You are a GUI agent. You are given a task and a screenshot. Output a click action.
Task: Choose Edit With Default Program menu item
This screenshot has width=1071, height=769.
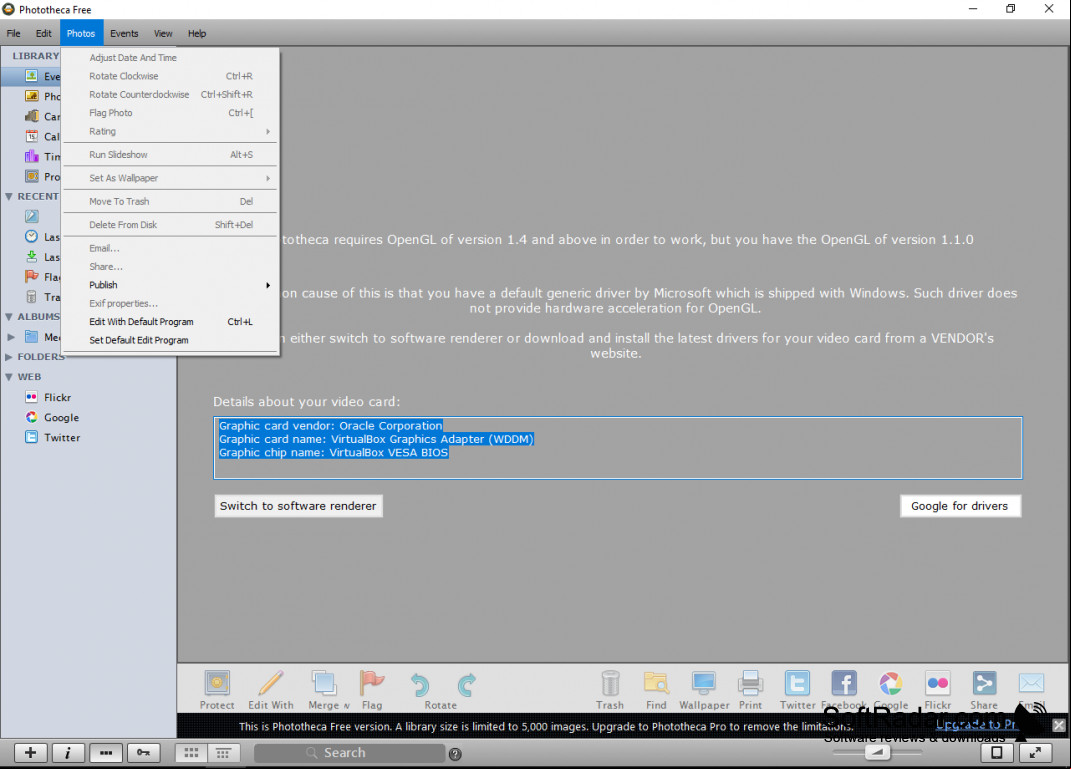(171, 322)
